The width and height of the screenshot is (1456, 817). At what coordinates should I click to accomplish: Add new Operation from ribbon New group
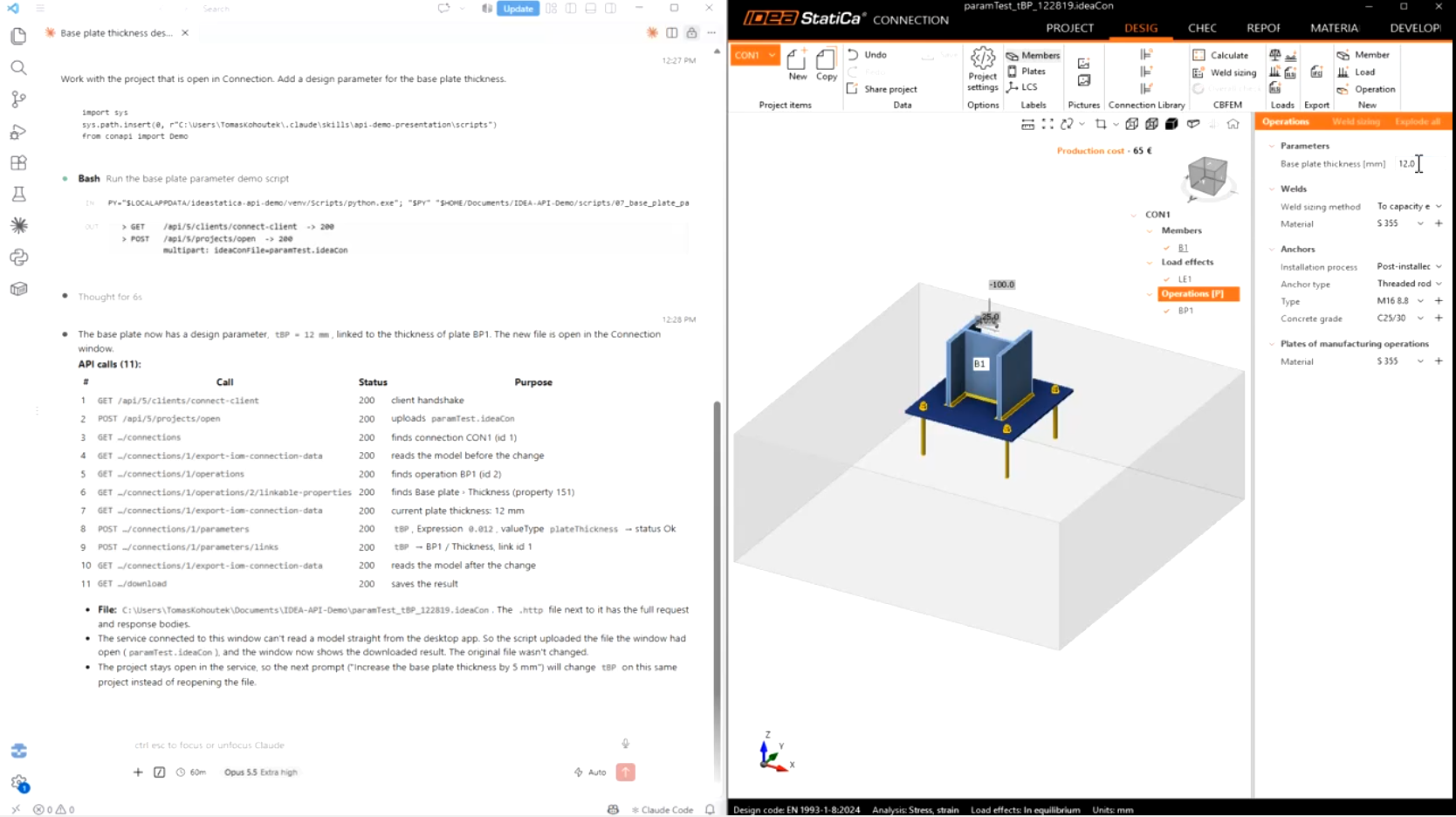1366,89
